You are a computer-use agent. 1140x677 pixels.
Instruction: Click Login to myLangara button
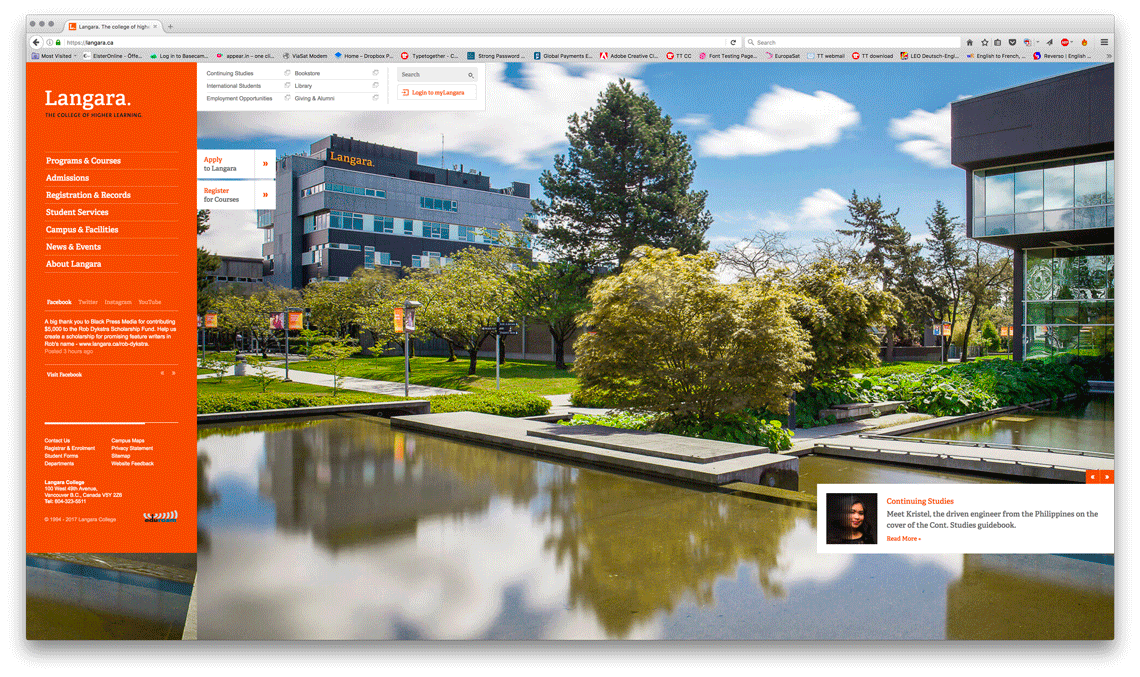[x=436, y=92]
